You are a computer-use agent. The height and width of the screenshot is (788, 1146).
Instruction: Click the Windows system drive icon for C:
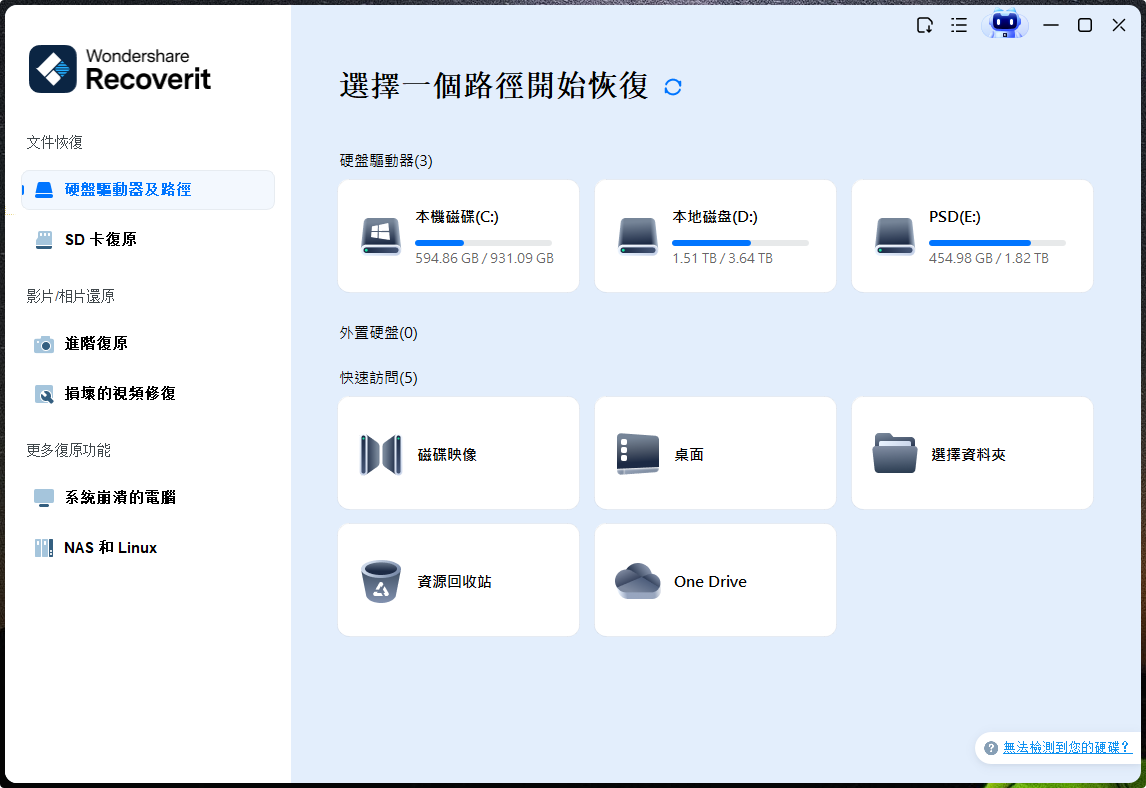[x=381, y=237]
